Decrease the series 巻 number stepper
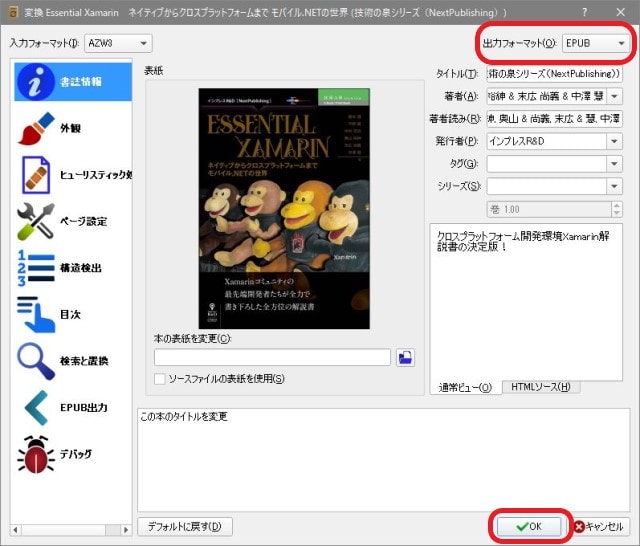This screenshot has width=640, height=546. (617, 213)
